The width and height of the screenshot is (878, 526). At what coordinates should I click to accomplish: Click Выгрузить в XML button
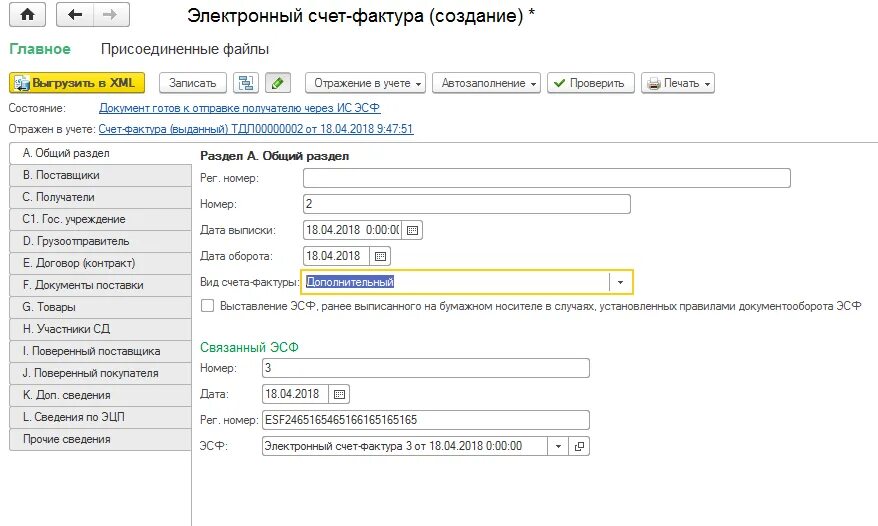pos(77,83)
